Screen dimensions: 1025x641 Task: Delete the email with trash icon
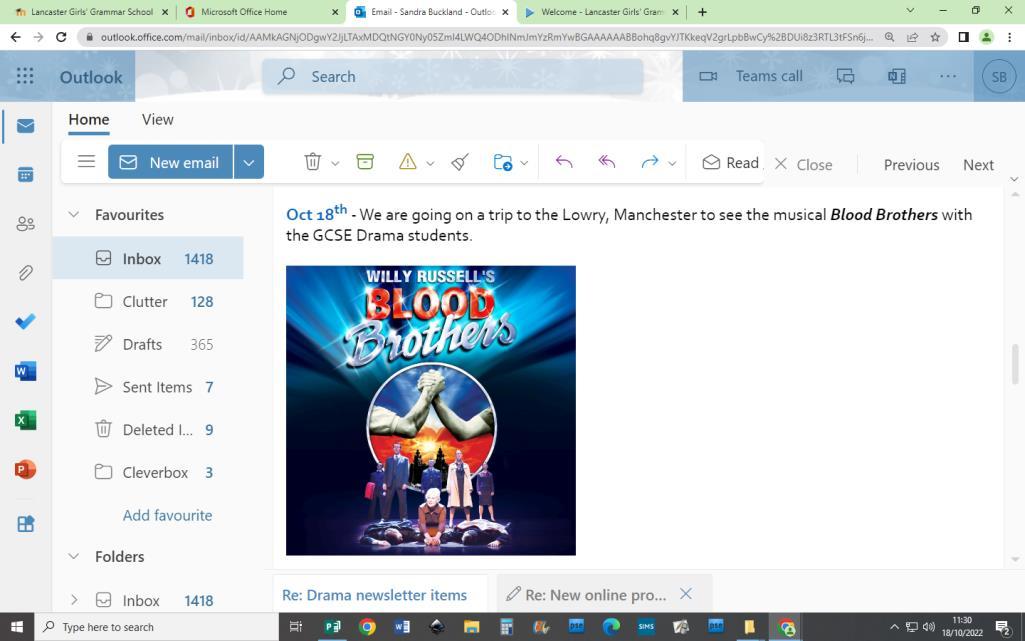coord(312,161)
